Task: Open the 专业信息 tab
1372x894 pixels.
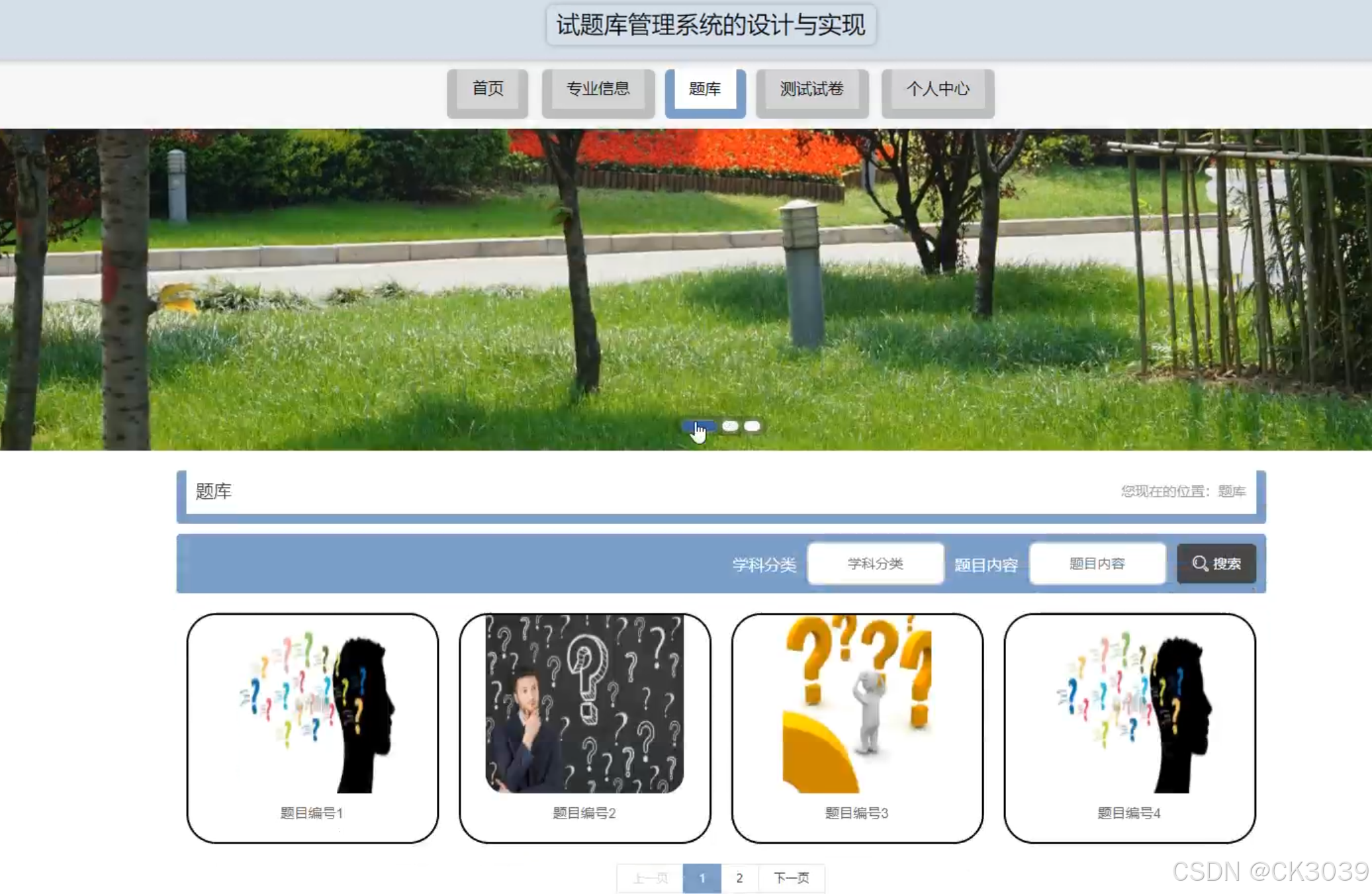Action: click(x=598, y=89)
